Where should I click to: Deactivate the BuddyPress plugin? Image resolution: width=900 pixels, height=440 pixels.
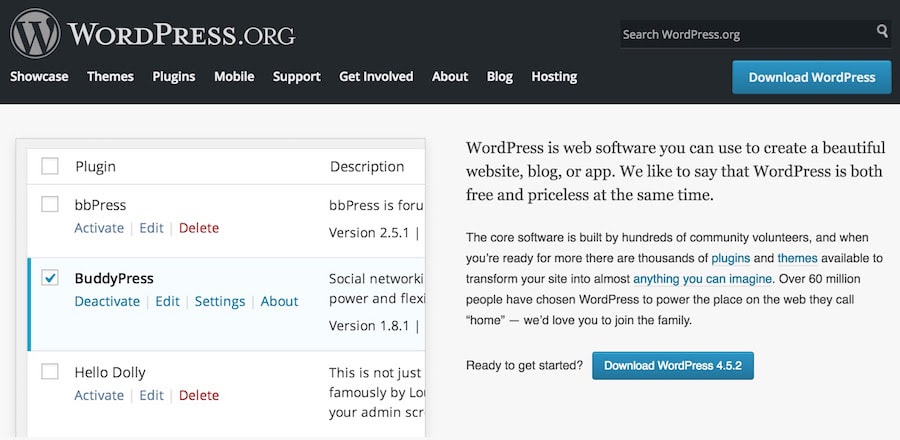coord(107,301)
